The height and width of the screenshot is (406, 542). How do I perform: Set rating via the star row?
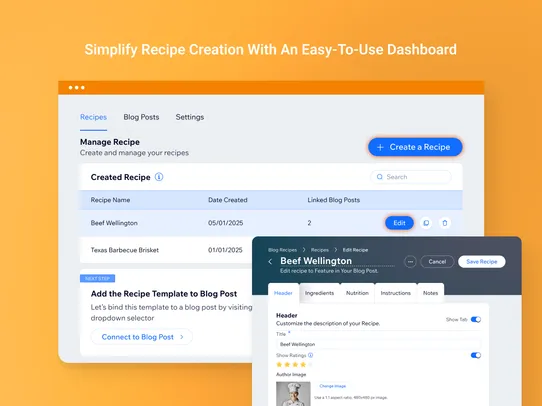[295, 365]
